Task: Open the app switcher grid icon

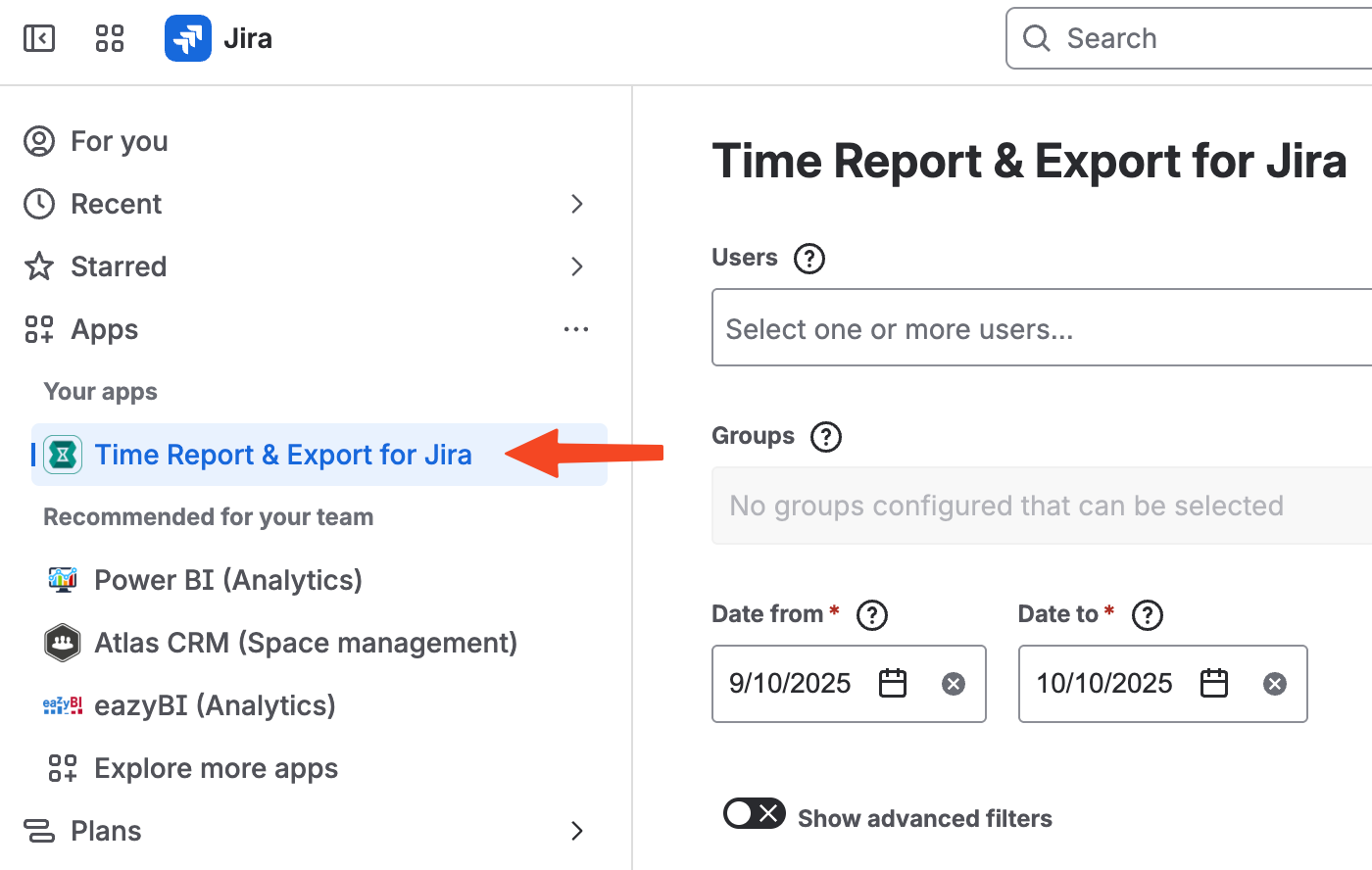Action: pos(110,38)
